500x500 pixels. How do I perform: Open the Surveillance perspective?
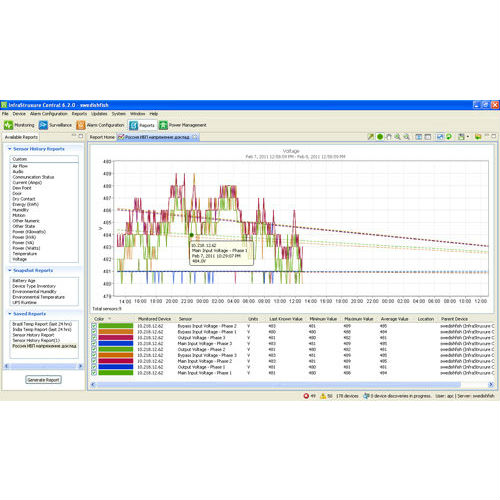click(x=55, y=125)
